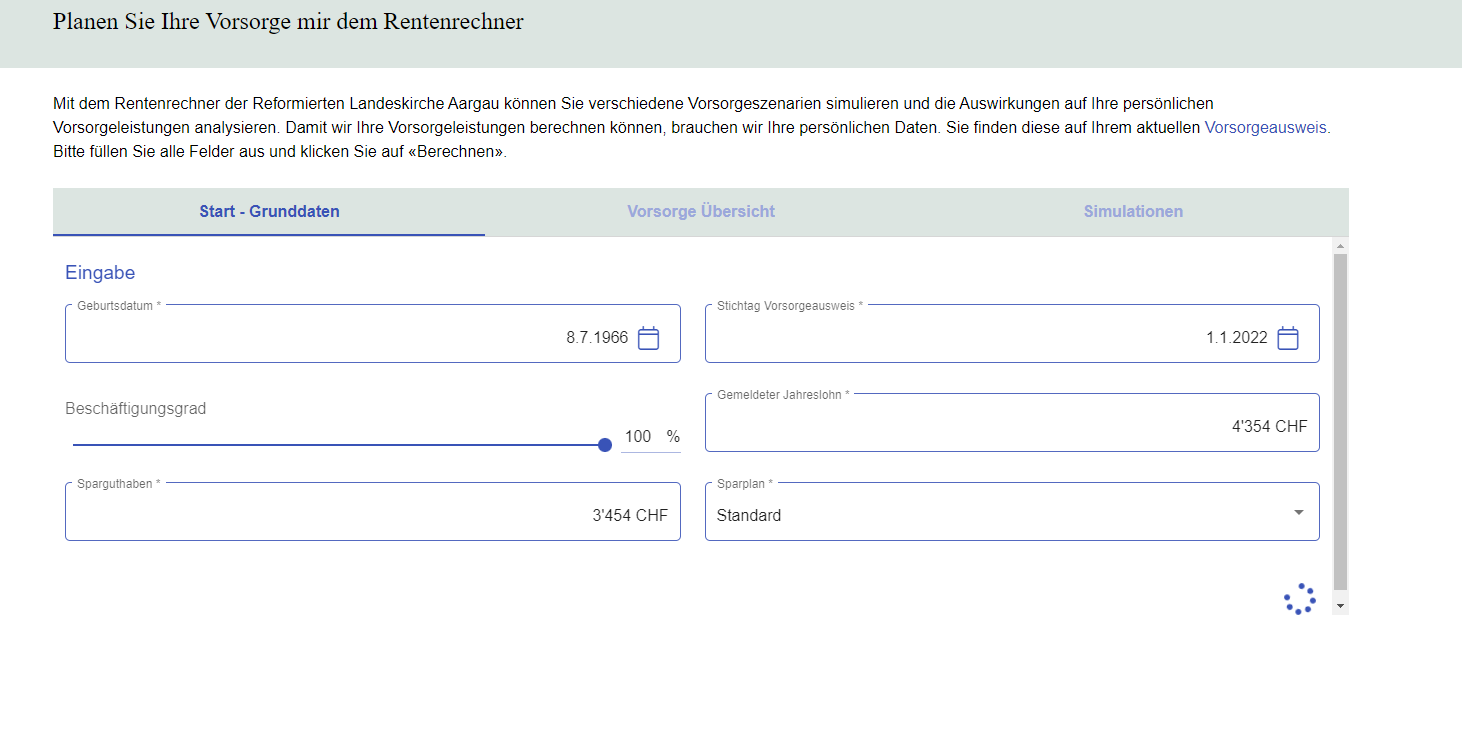Click the form's vertical scrollbar thumb
This screenshot has height=743, width=1462.
(1340, 420)
